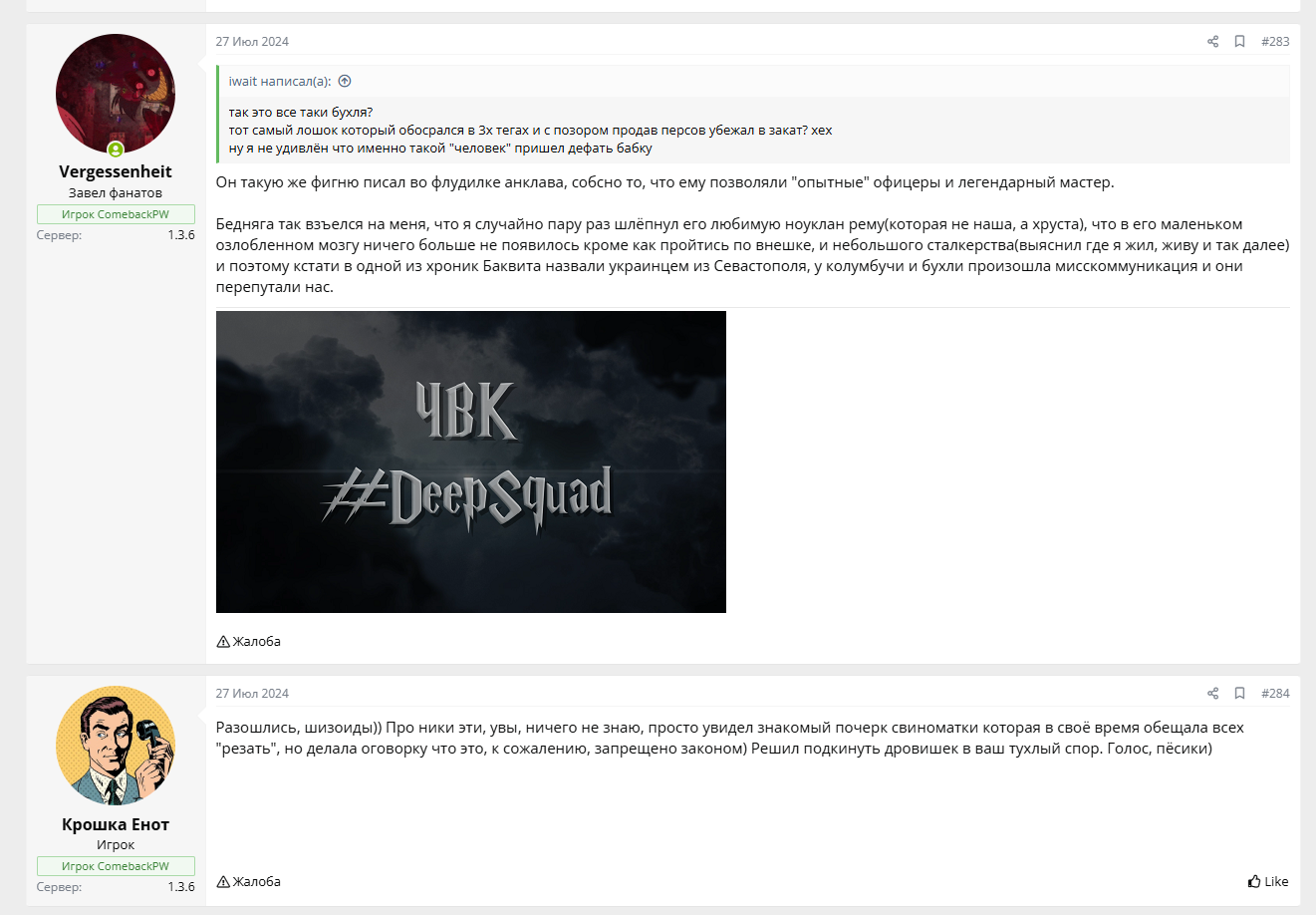The width and height of the screenshot is (1316, 915).
Task: Click warning icon beside Жалоба under post #283
Action: [223, 642]
